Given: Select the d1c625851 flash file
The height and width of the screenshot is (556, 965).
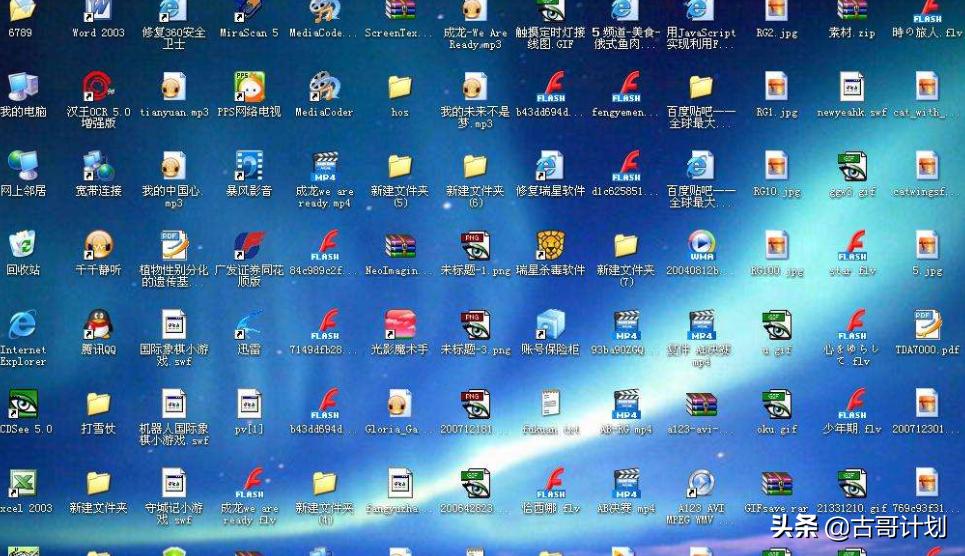Looking at the screenshot, I should click(x=626, y=166).
